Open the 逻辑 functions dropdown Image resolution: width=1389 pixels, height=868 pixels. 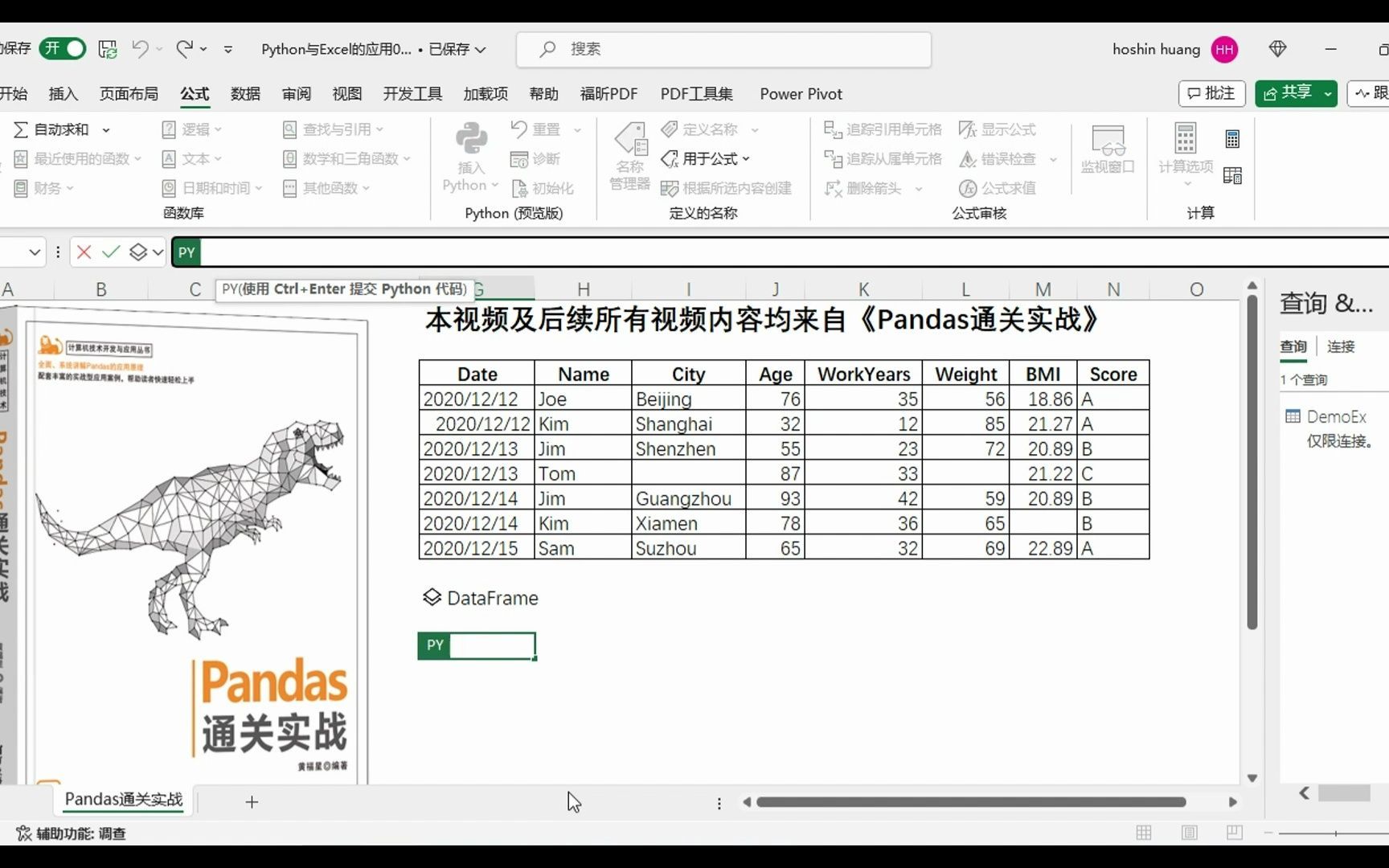point(191,129)
